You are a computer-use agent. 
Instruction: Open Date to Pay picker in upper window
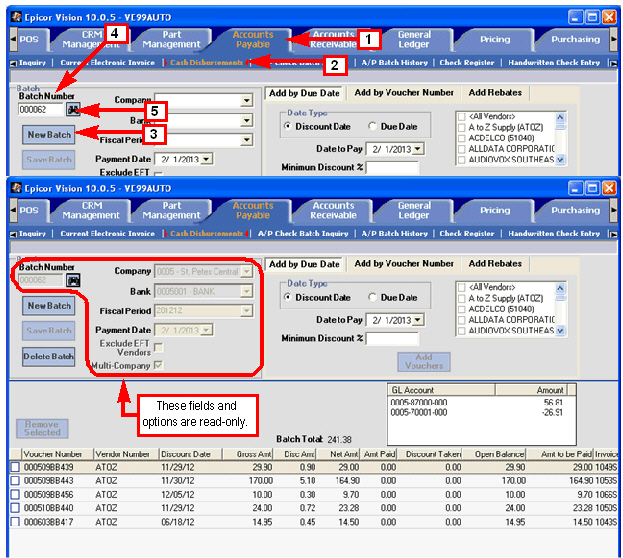(418, 149)
